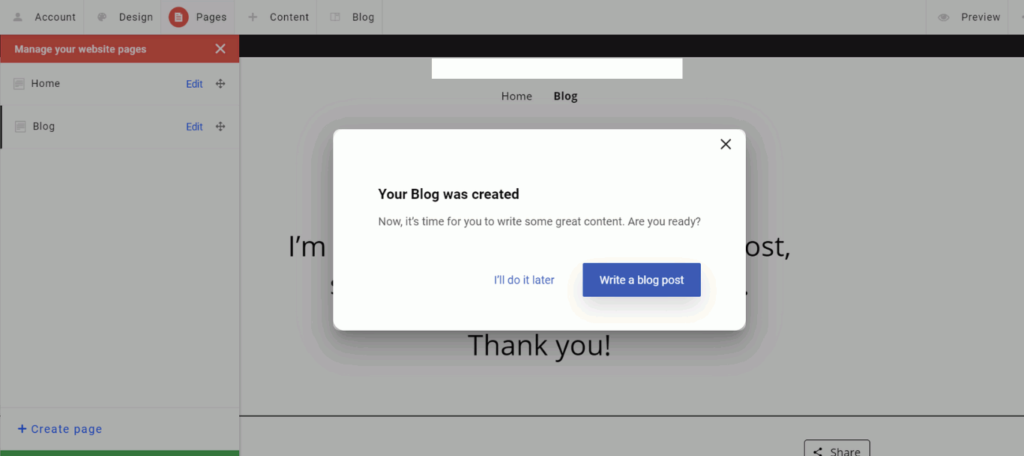Click the Share button
Viewport: 1024px width, 456px height.
[x=837, y=449]
